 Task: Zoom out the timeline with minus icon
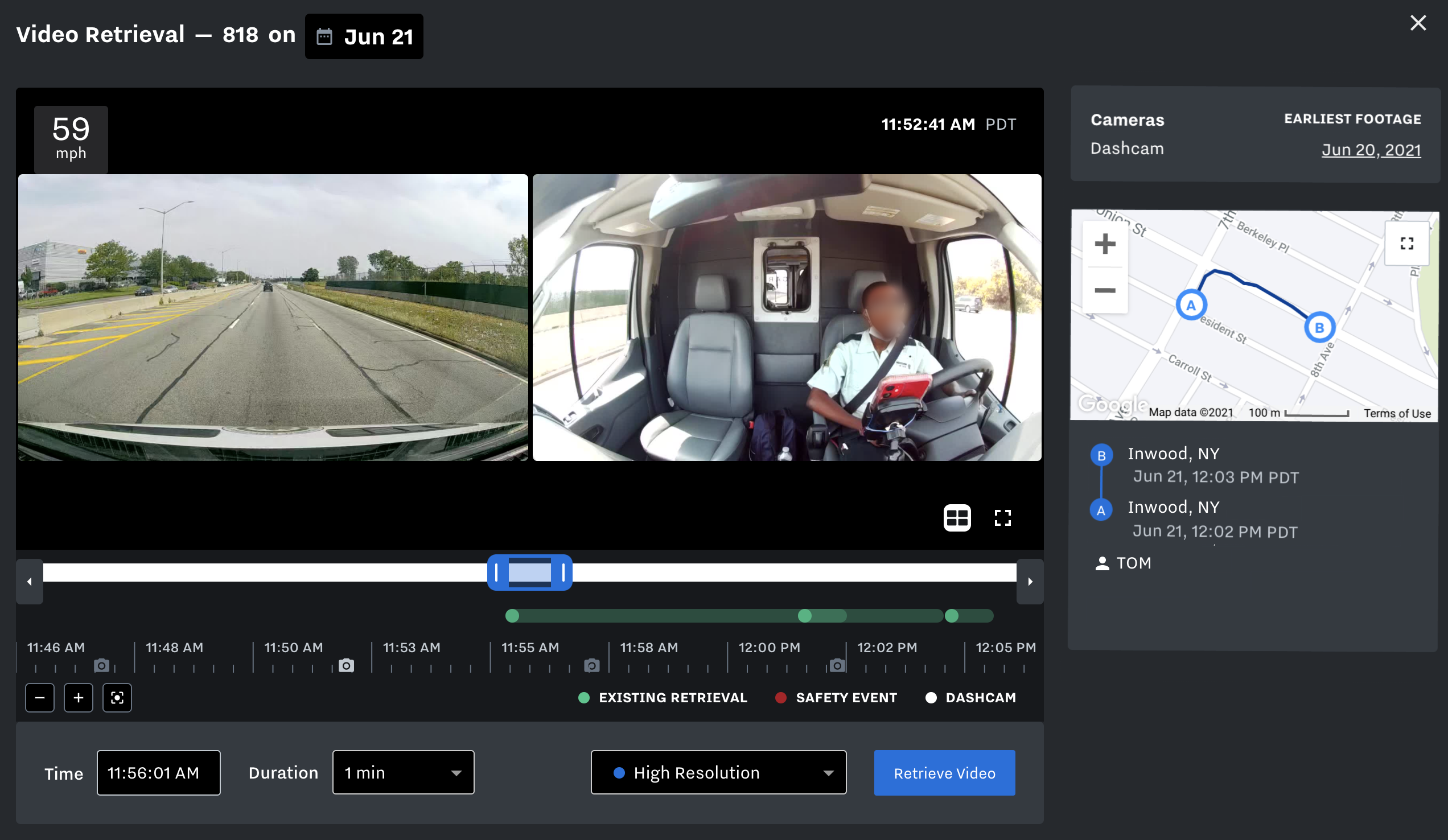pyautogui.click(x=39, y=698)
